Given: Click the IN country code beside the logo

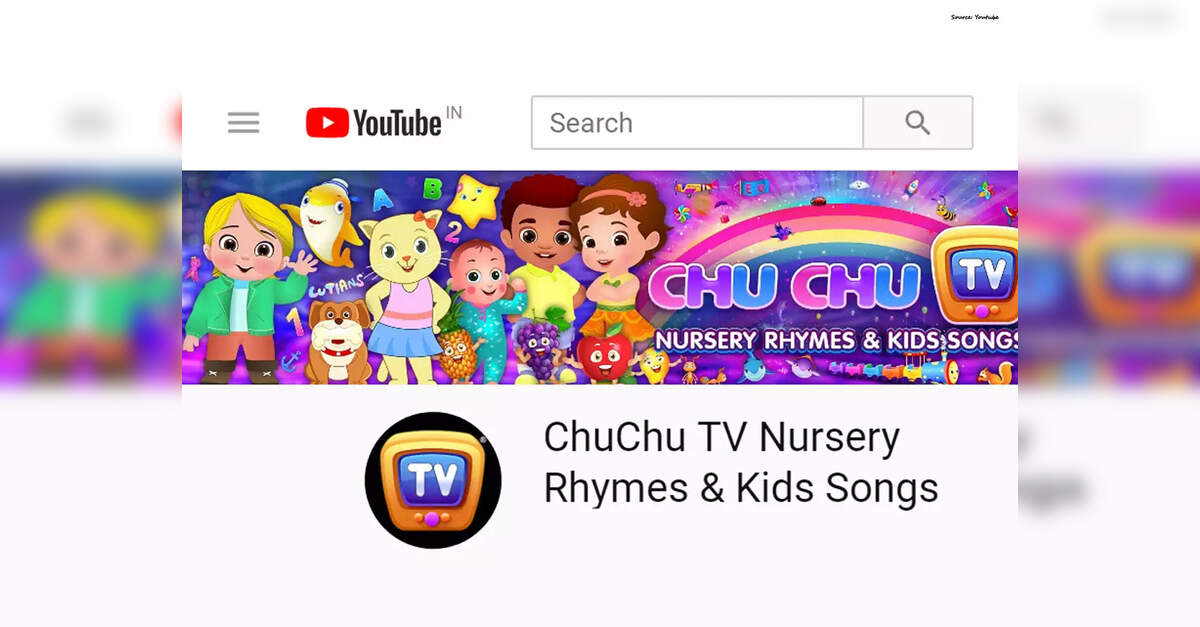Looking at the screenshot, I should [x=454, y=112].
